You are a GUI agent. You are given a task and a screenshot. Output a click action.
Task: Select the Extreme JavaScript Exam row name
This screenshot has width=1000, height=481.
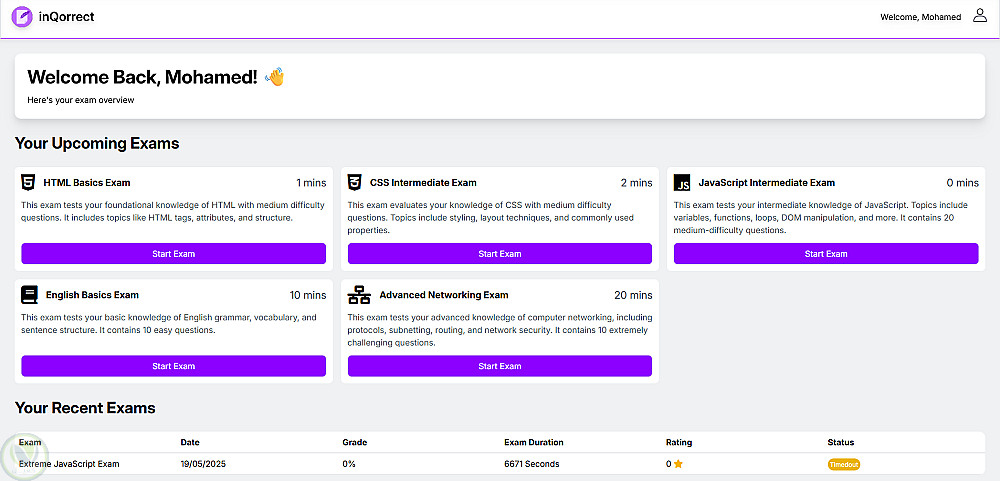(69, 464)
